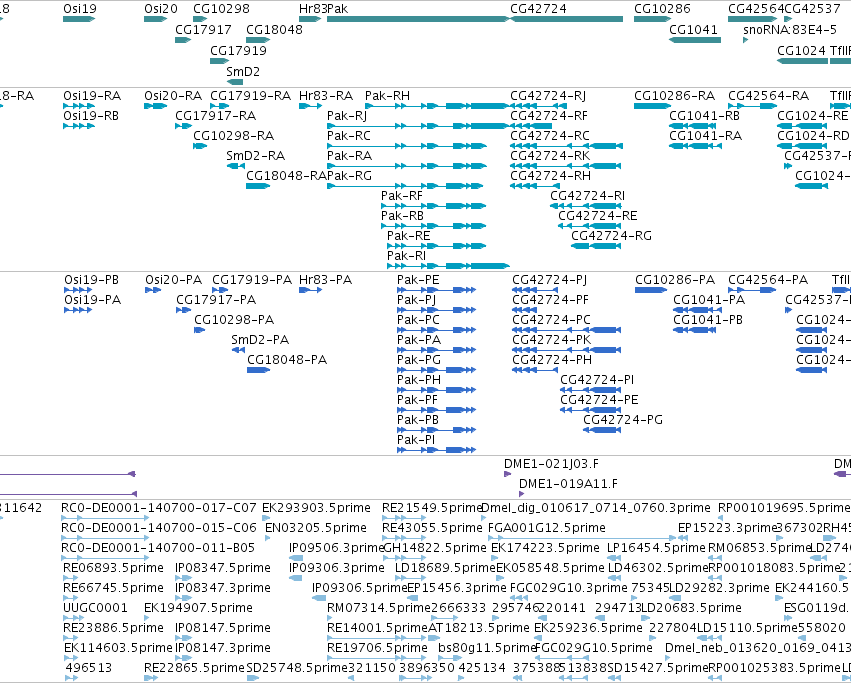Click the SmD2-PA protein label
Image resolution: width=851 pixels, height=683 pixels.
[260, 340]
